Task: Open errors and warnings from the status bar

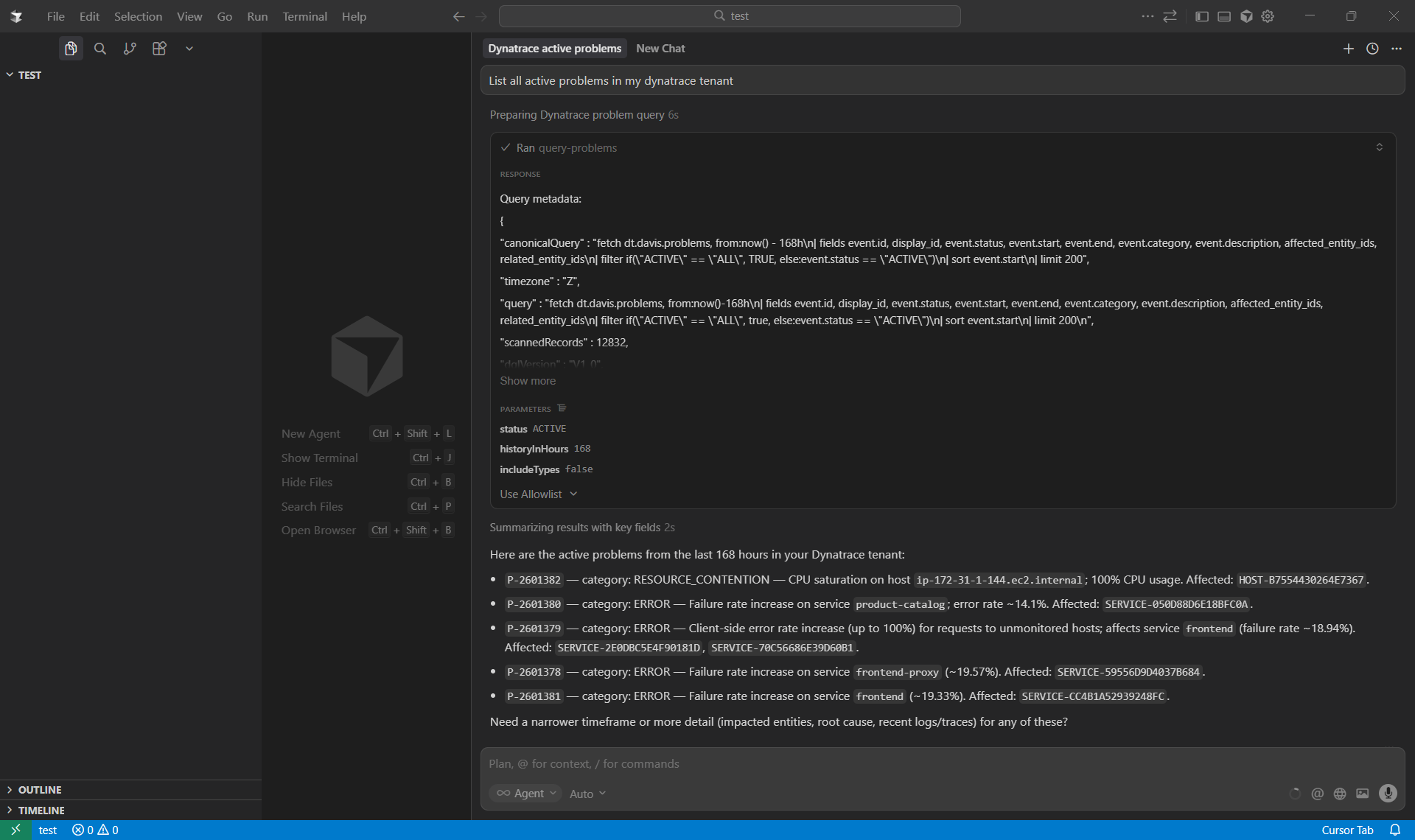Action: pyautogui.click(x=94, y=829)
